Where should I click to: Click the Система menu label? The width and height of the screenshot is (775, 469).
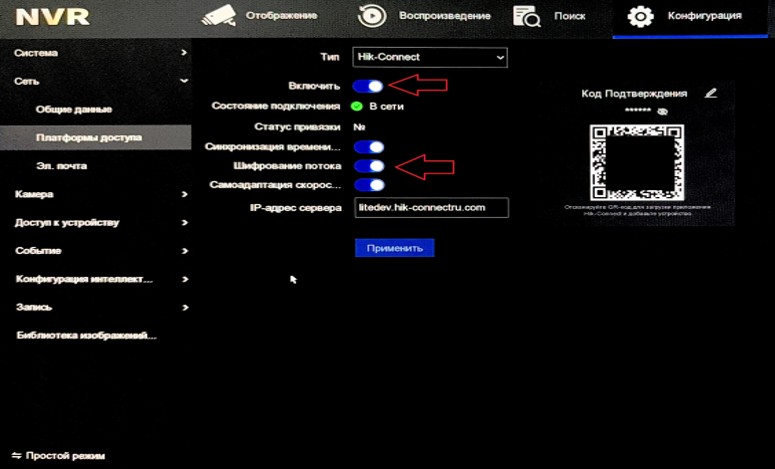tap(36, 53)
